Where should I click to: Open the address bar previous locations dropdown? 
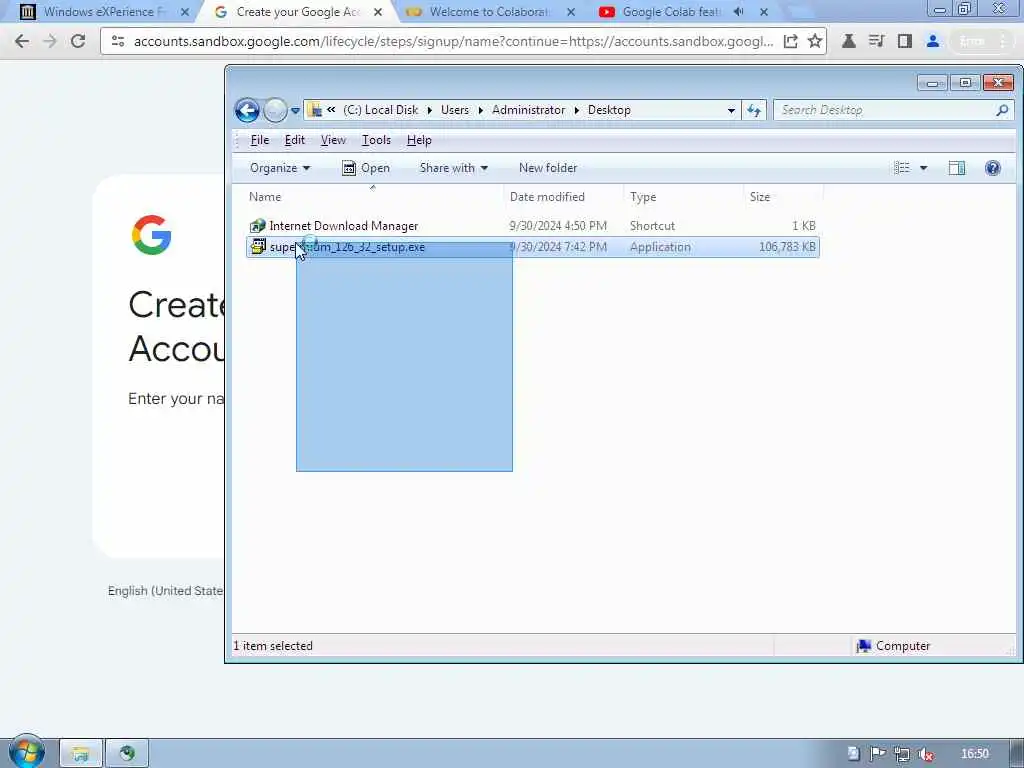tap(731, 111)
